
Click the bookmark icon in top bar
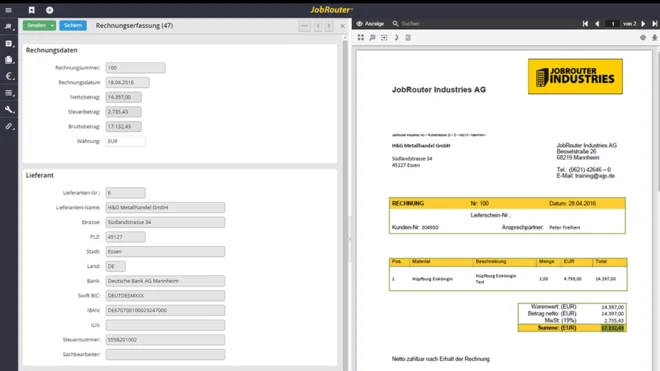tap(32, 10)
